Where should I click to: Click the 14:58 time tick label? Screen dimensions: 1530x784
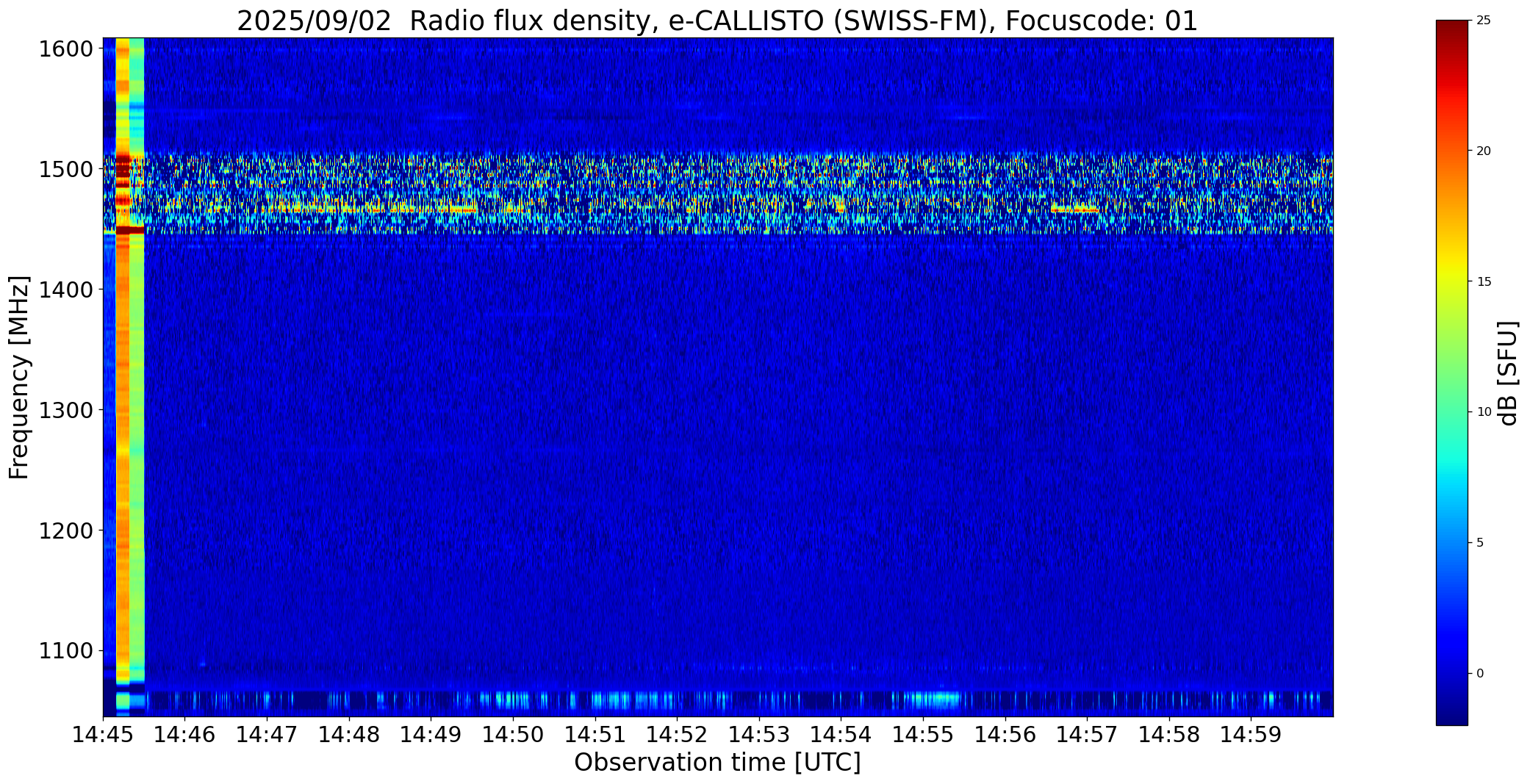1169,734
